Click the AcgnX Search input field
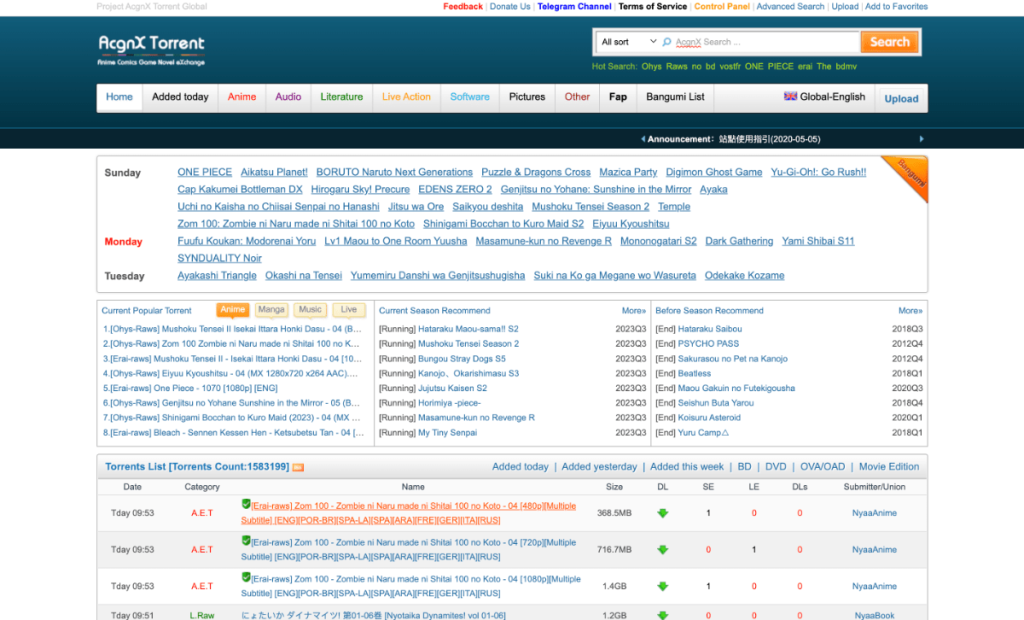 click(766, 42)
